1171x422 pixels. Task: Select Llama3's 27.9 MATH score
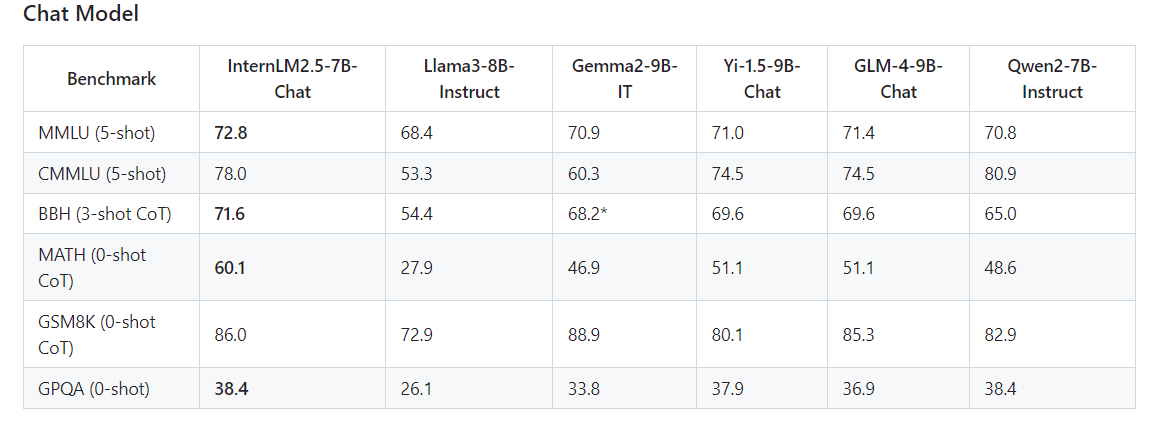(417, 268)
